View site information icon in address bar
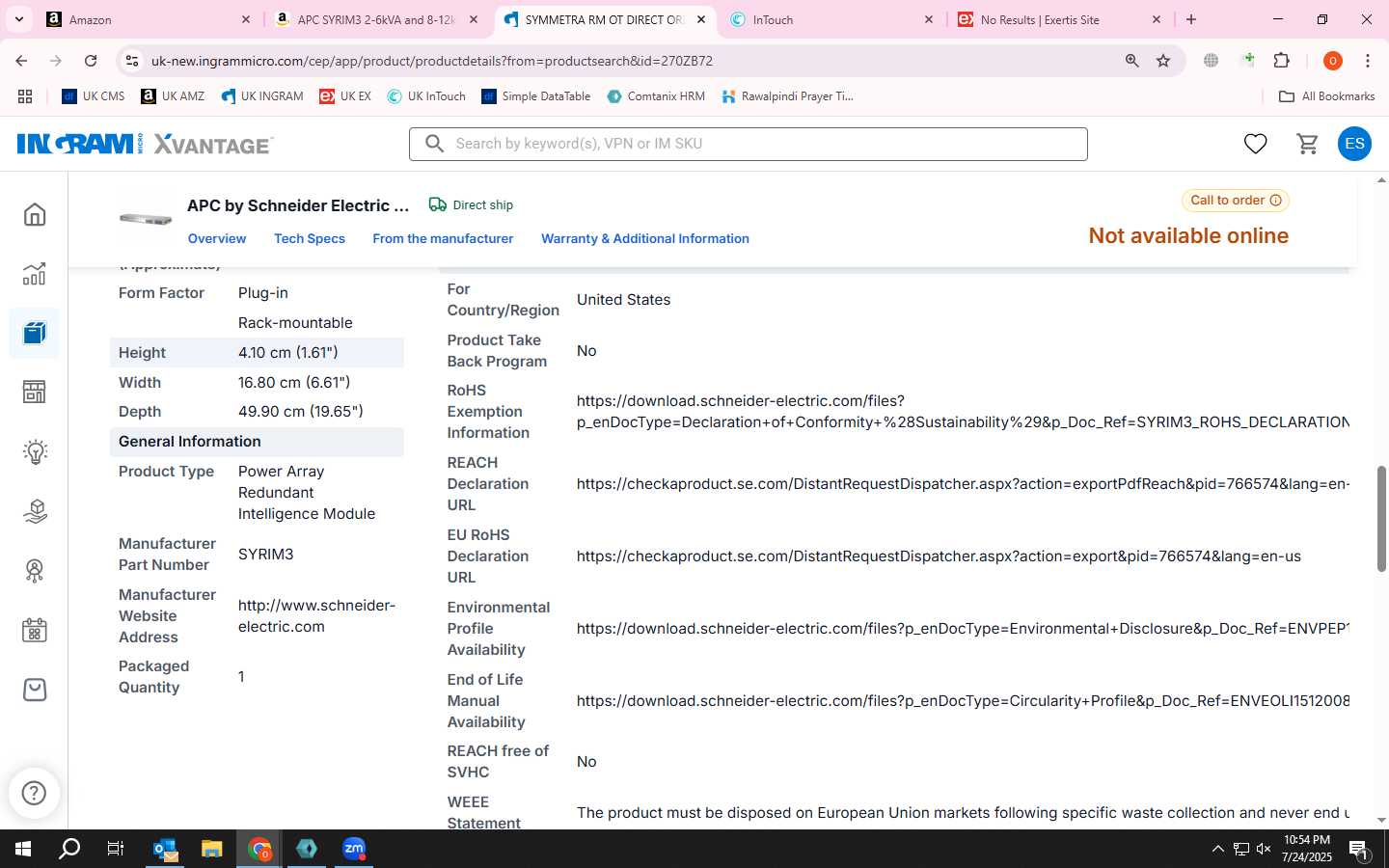The width and height of the screenshot is (1389, 868). click(132, 61)
